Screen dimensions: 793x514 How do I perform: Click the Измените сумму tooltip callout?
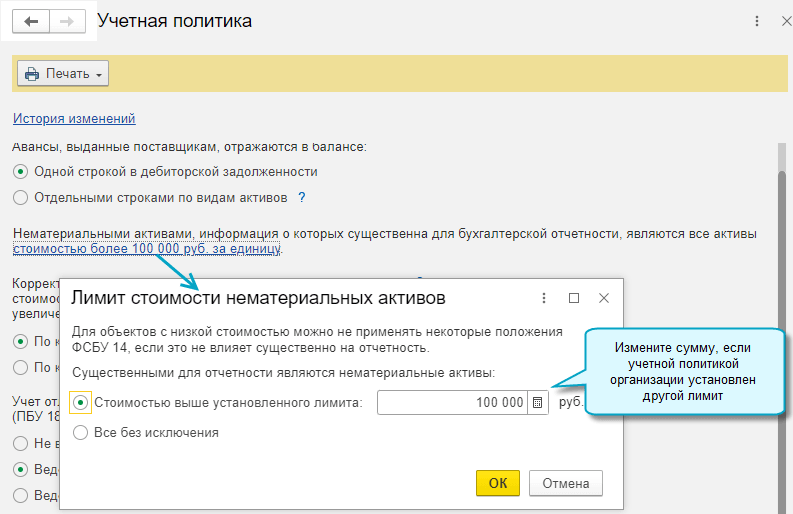(685, 370)
